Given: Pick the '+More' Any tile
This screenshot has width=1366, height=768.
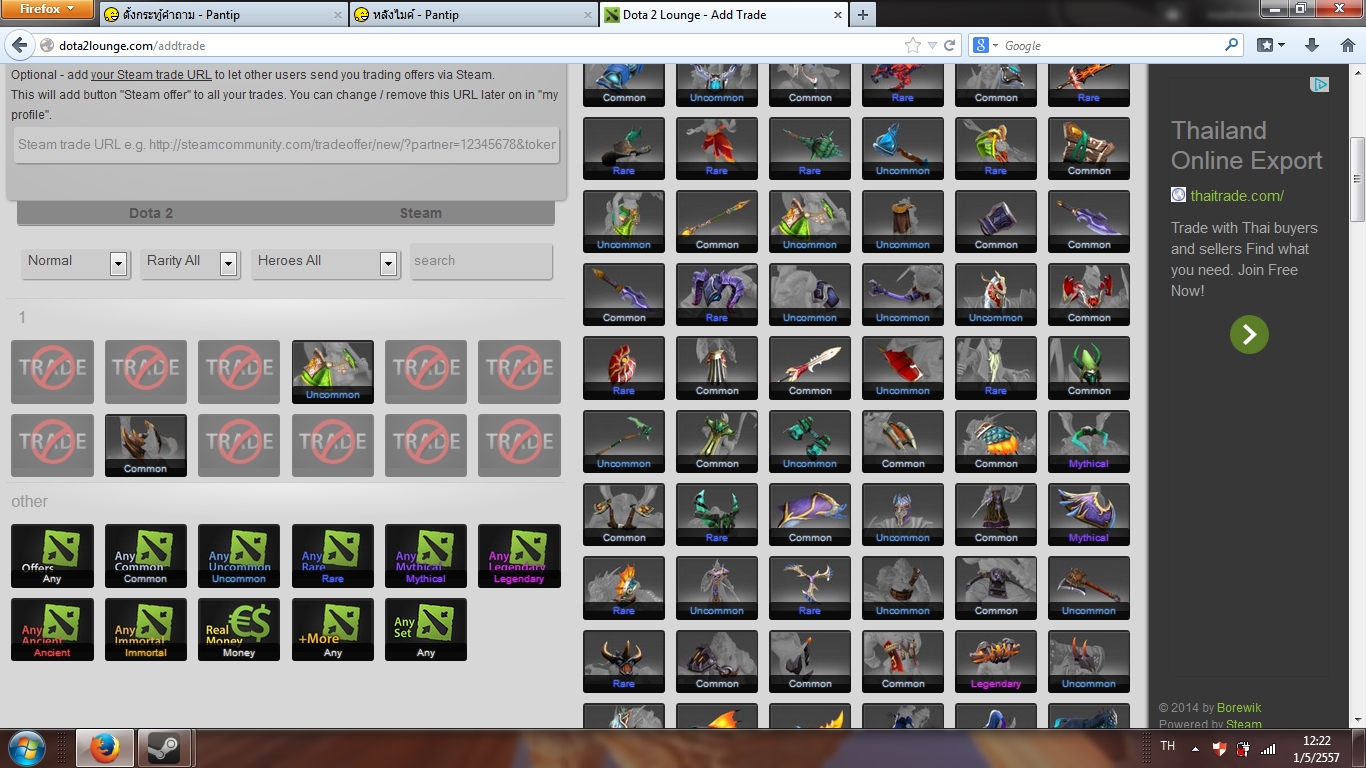Looking at the screenshot, I should point(332,630).
